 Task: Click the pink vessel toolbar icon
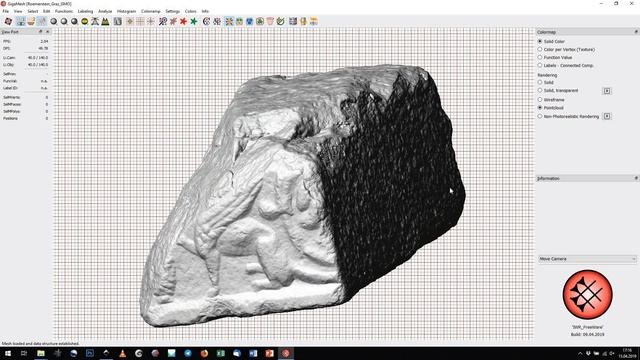270,21
